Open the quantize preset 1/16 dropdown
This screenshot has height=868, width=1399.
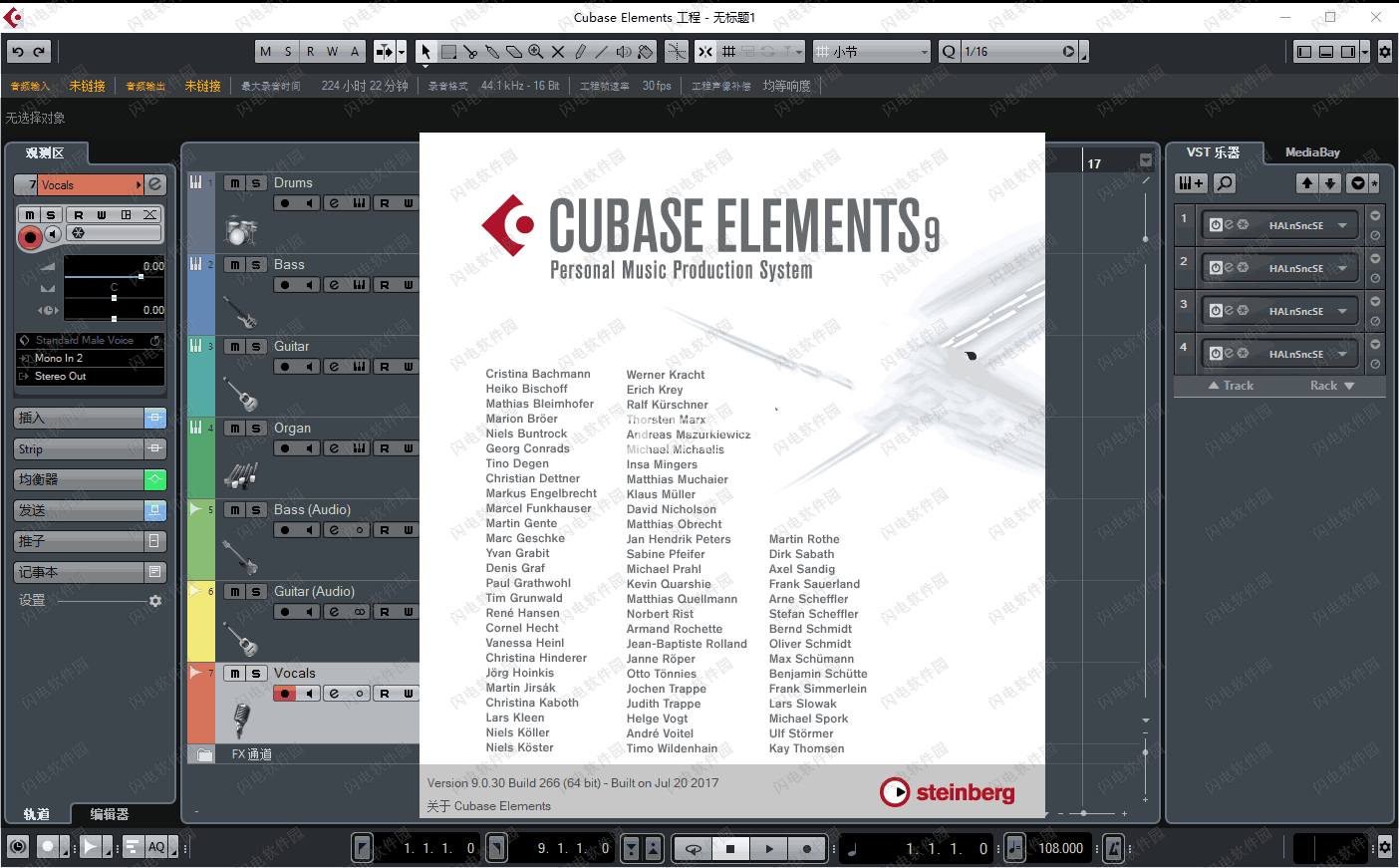click(1021, 52)
